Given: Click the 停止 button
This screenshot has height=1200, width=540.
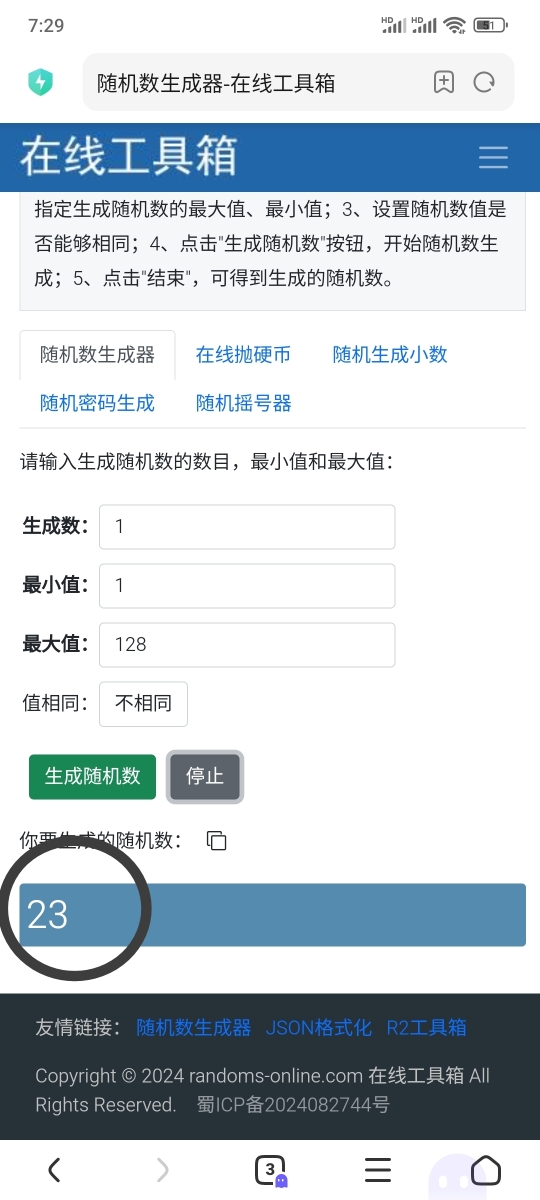Looking at the screenshot, I should point(205,777).
